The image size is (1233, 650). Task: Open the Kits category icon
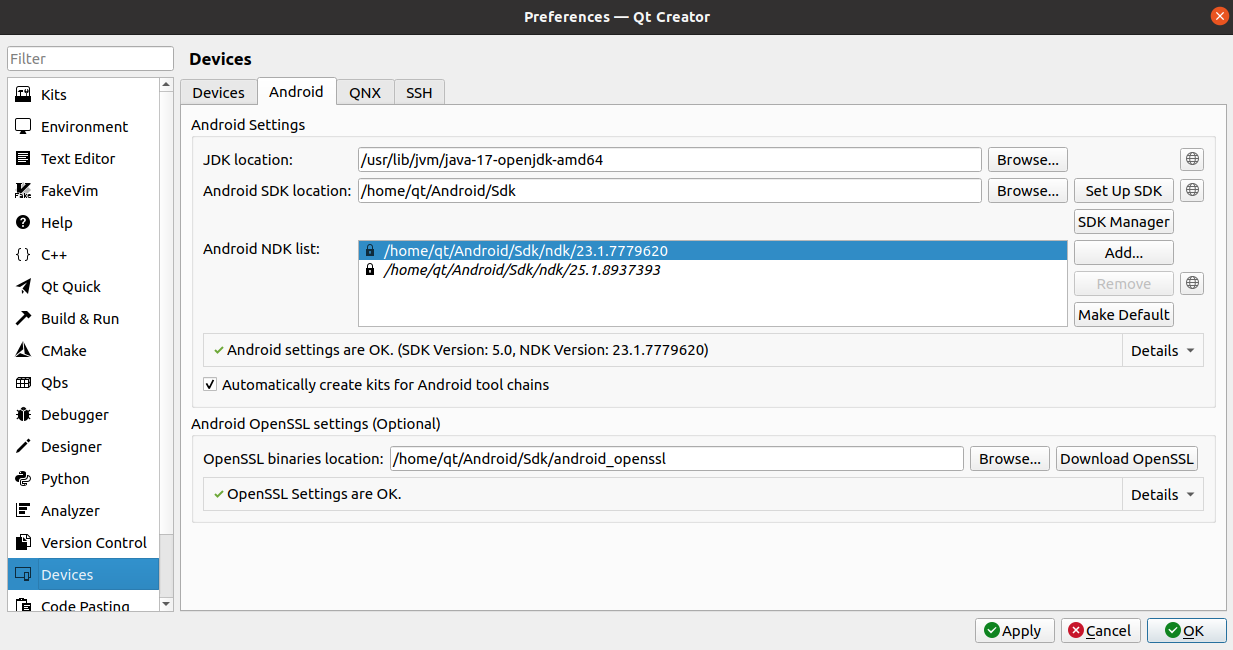[23, 95]
